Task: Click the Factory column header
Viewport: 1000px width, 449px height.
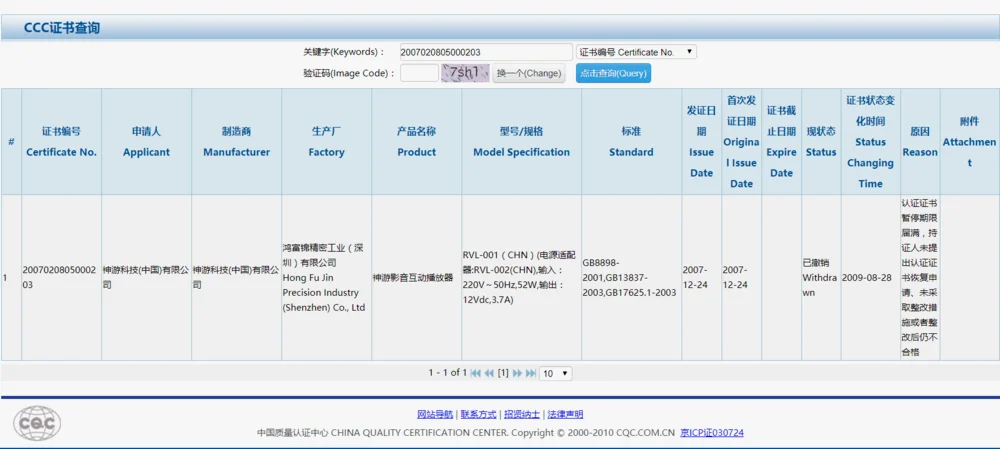Action: tap(327, 142)
